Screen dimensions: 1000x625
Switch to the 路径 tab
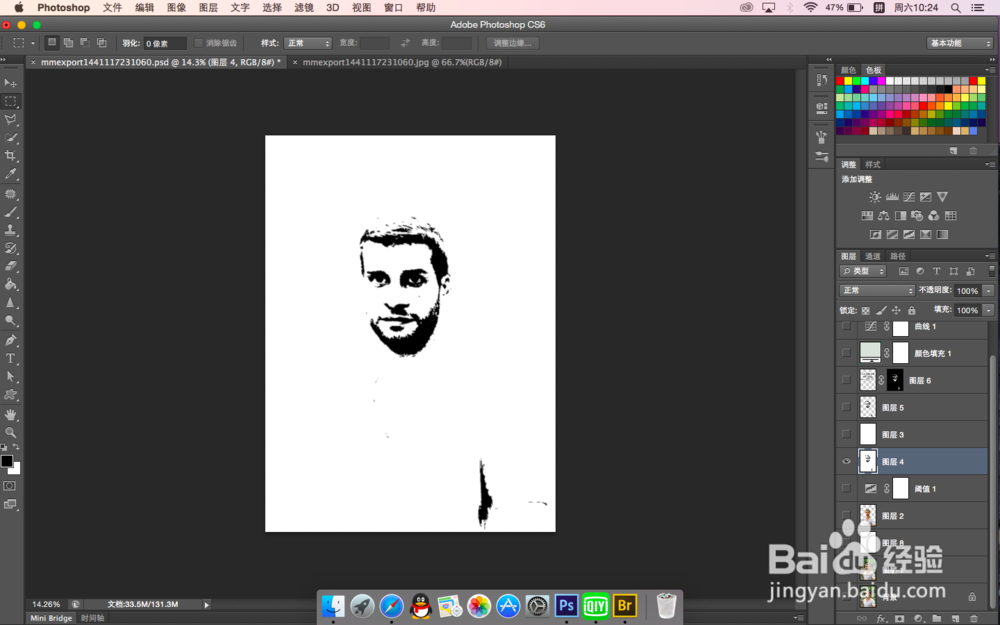(897, 256)
